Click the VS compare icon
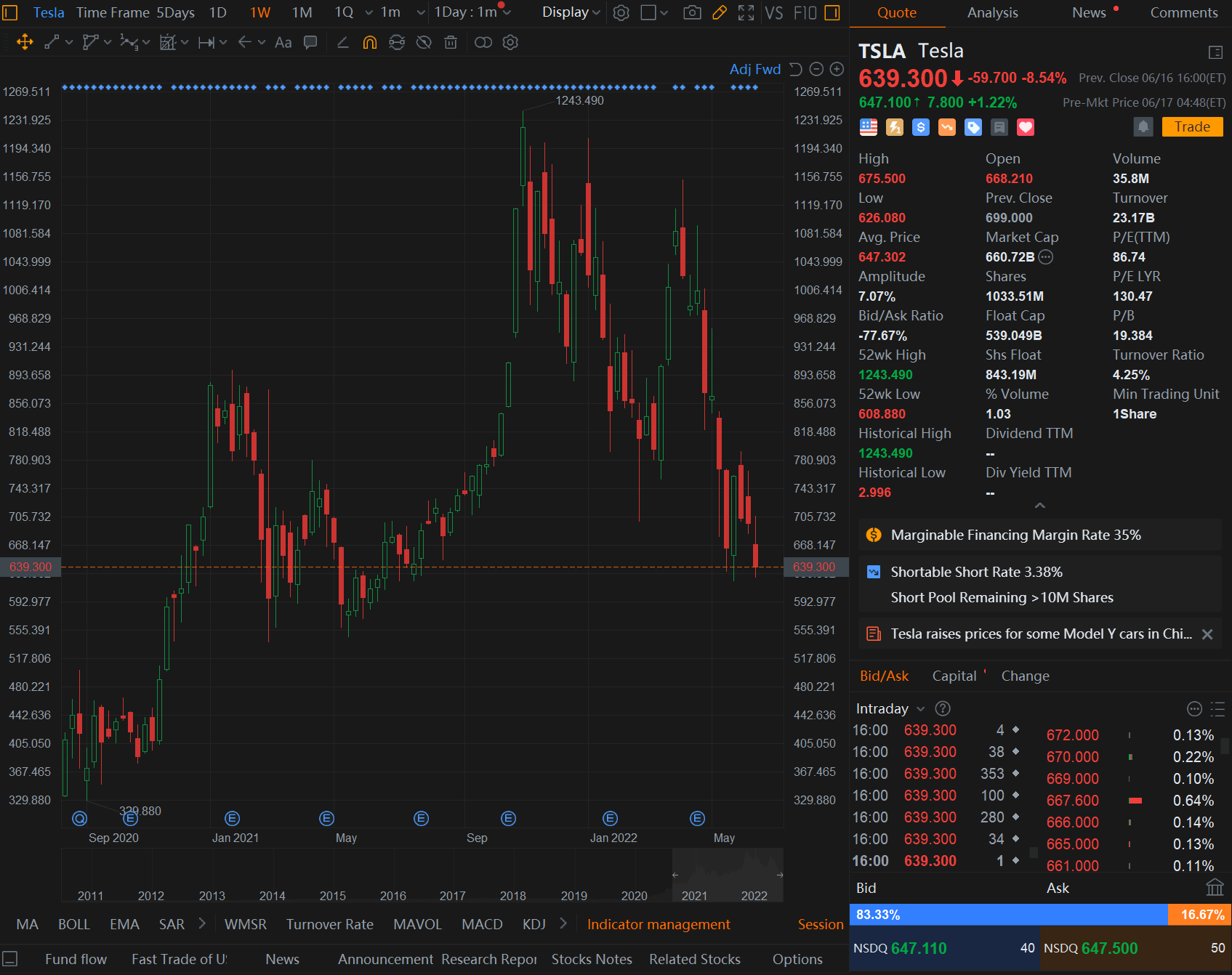The width and height of the screenshot is (1232, 975). point(774,12)
